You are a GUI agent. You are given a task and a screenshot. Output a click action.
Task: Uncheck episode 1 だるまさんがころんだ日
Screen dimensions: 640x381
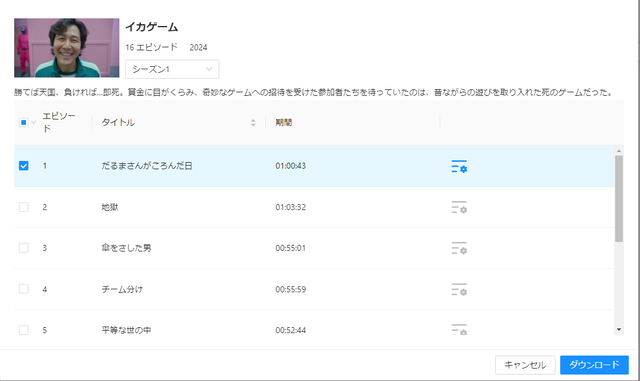(24, 166)
